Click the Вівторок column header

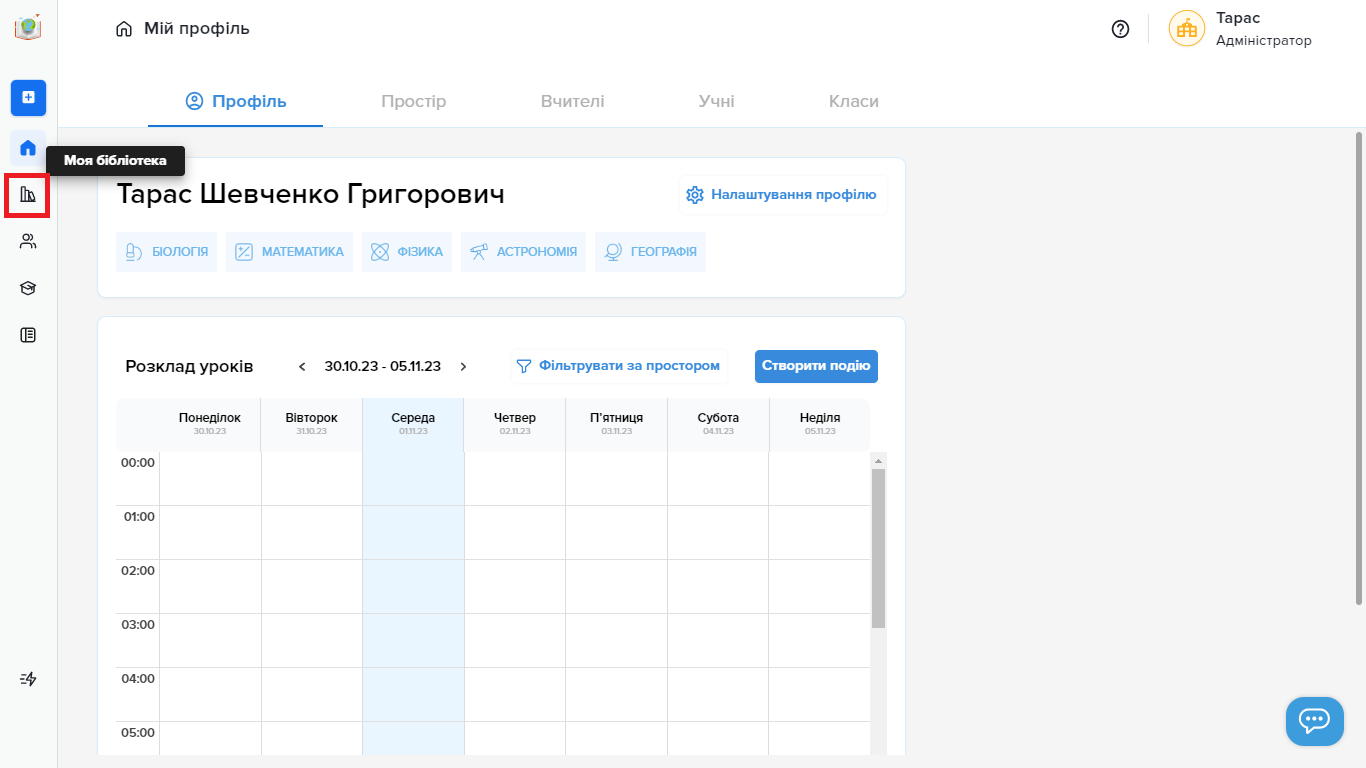311,424
